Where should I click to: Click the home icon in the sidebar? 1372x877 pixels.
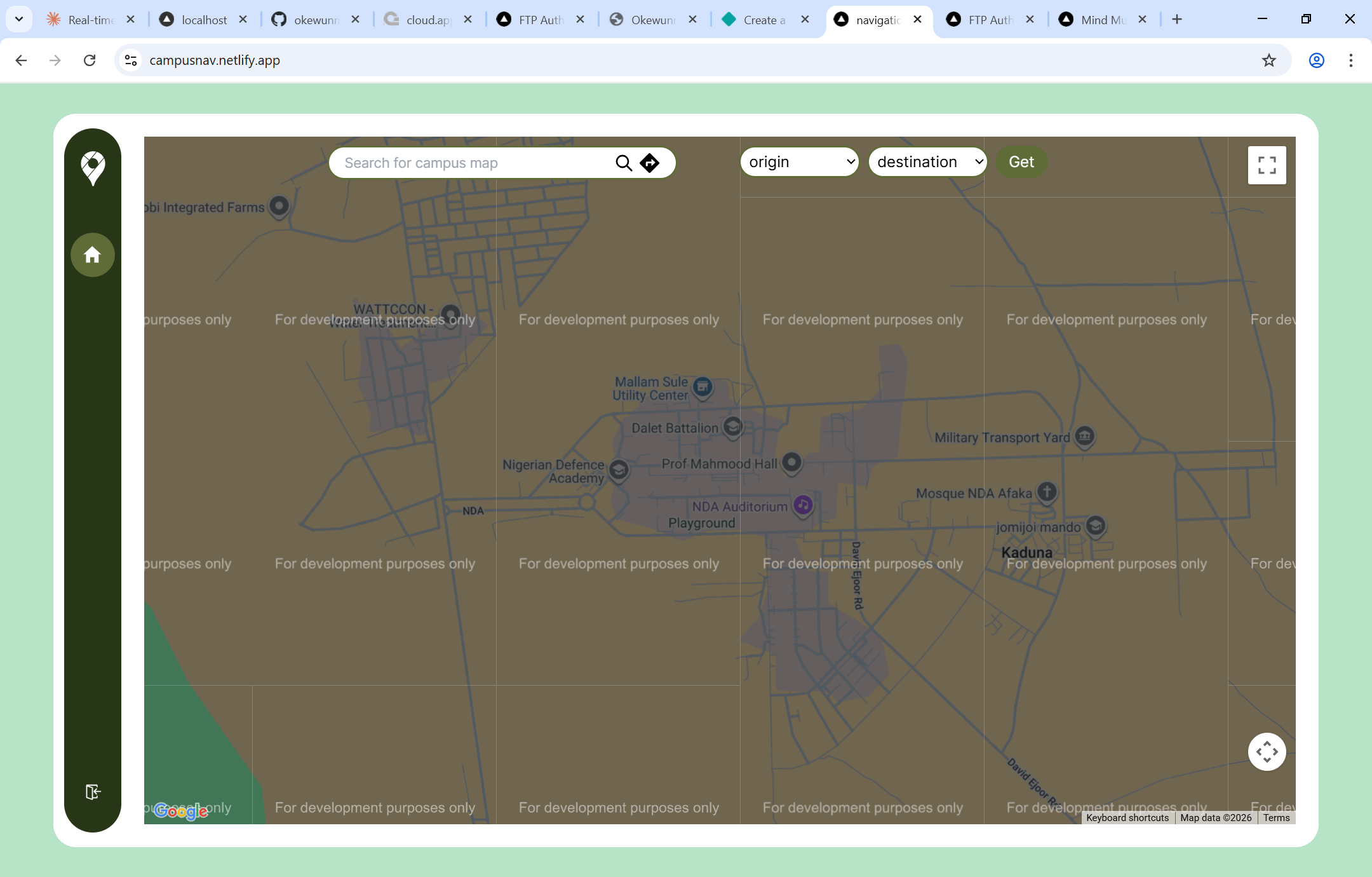coord(93,255)
